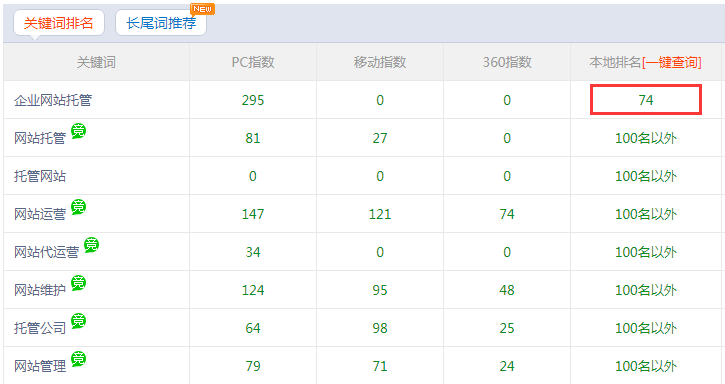Click keyword 网站代运营 text
The image size is (725, 384).
(46, 252)
